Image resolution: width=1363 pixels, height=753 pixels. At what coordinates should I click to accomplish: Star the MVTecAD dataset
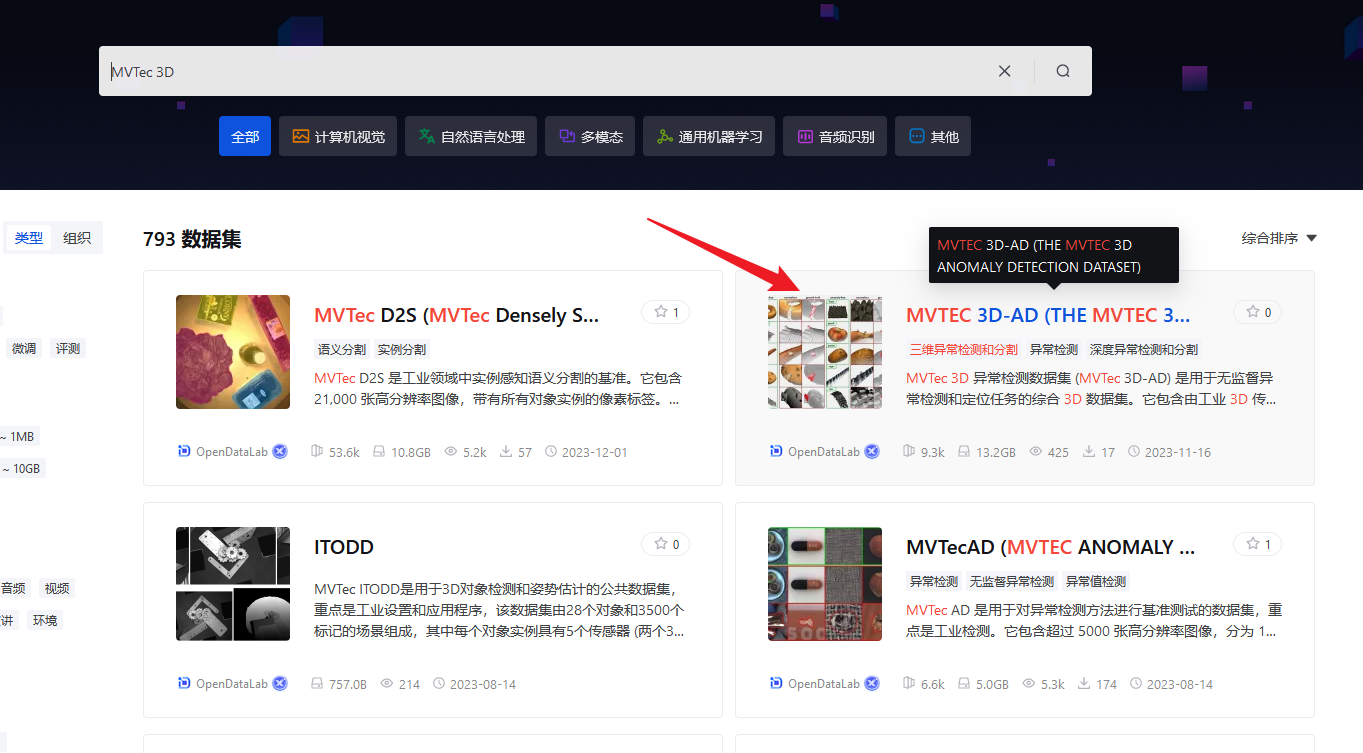tap(1257, 544)
